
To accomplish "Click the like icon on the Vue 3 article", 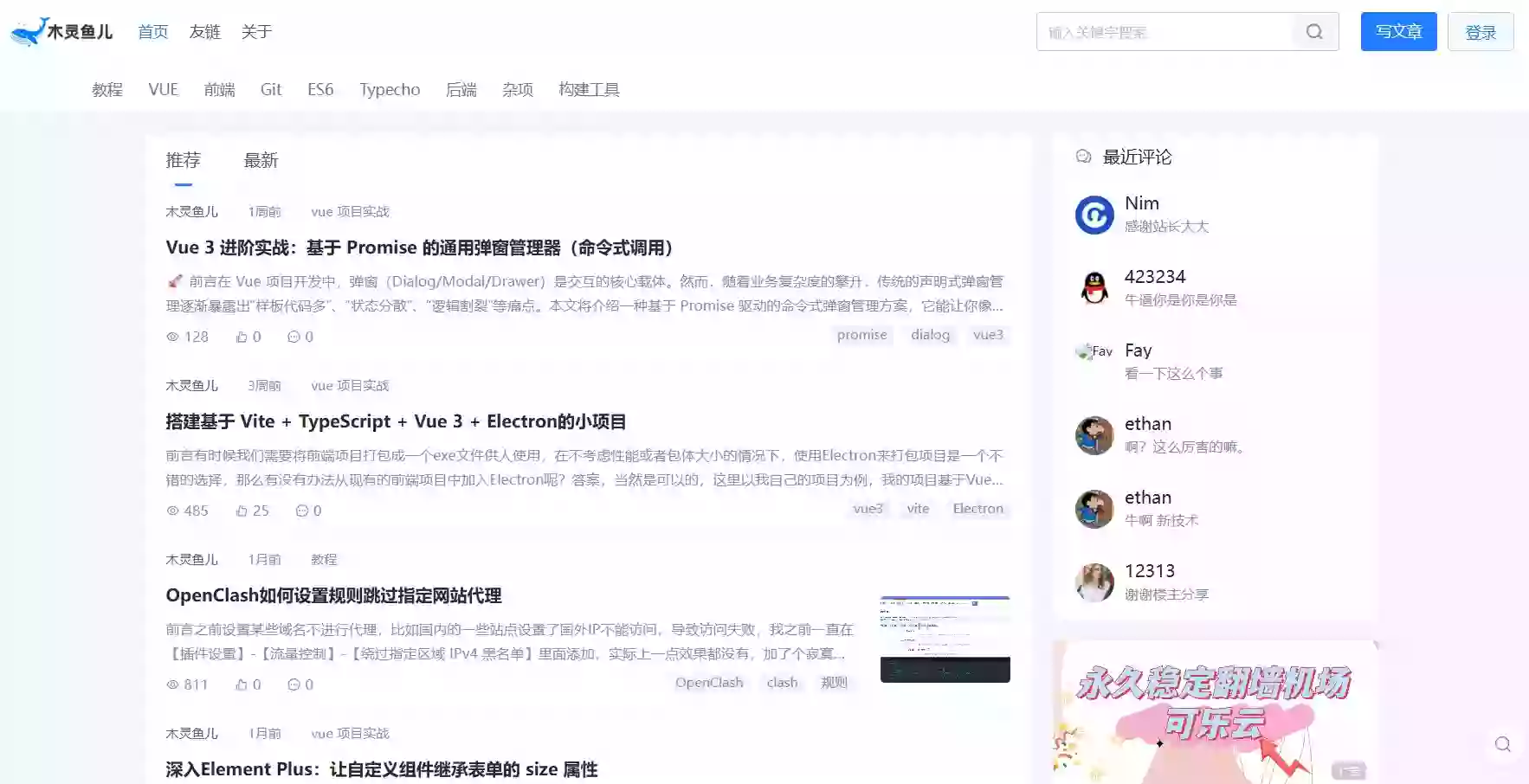I will 242,337.
